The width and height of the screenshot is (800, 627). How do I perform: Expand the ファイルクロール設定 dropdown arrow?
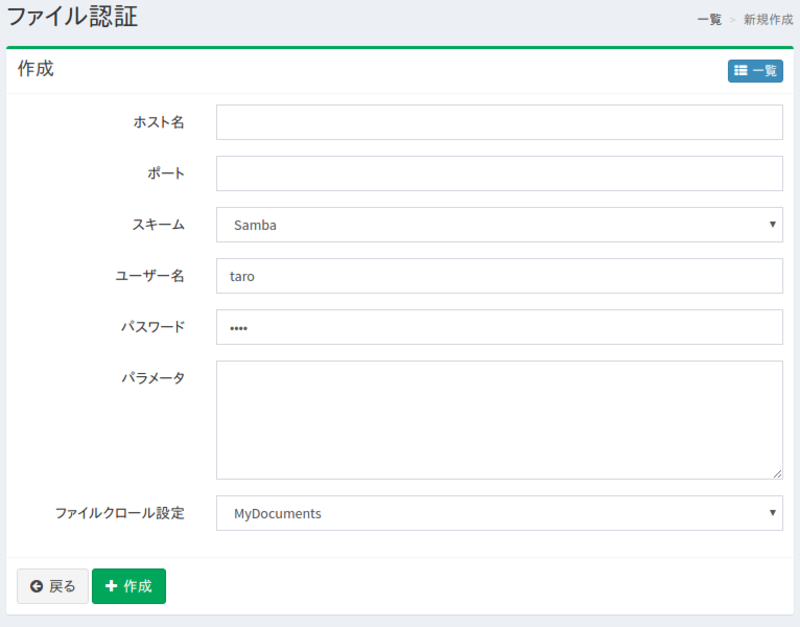coord(773,513)
